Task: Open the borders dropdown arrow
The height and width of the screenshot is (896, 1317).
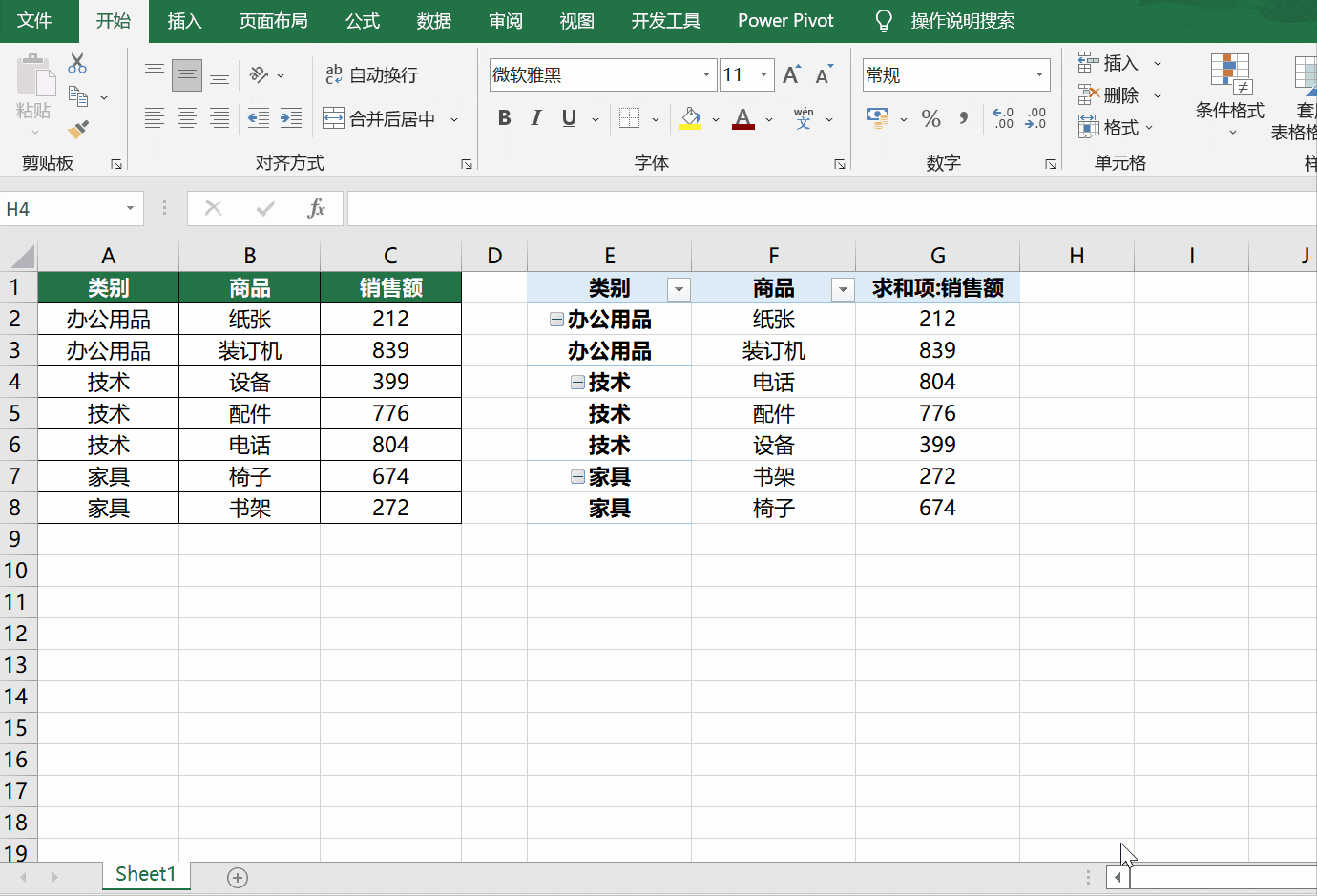Action: [x=656, y=119]
